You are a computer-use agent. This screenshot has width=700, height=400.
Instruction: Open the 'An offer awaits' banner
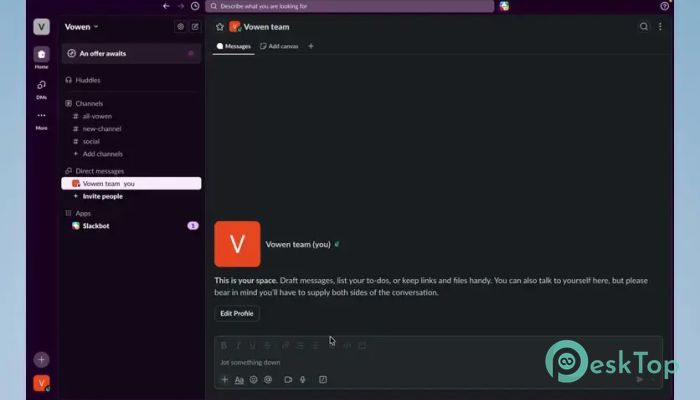pos(131,54)
